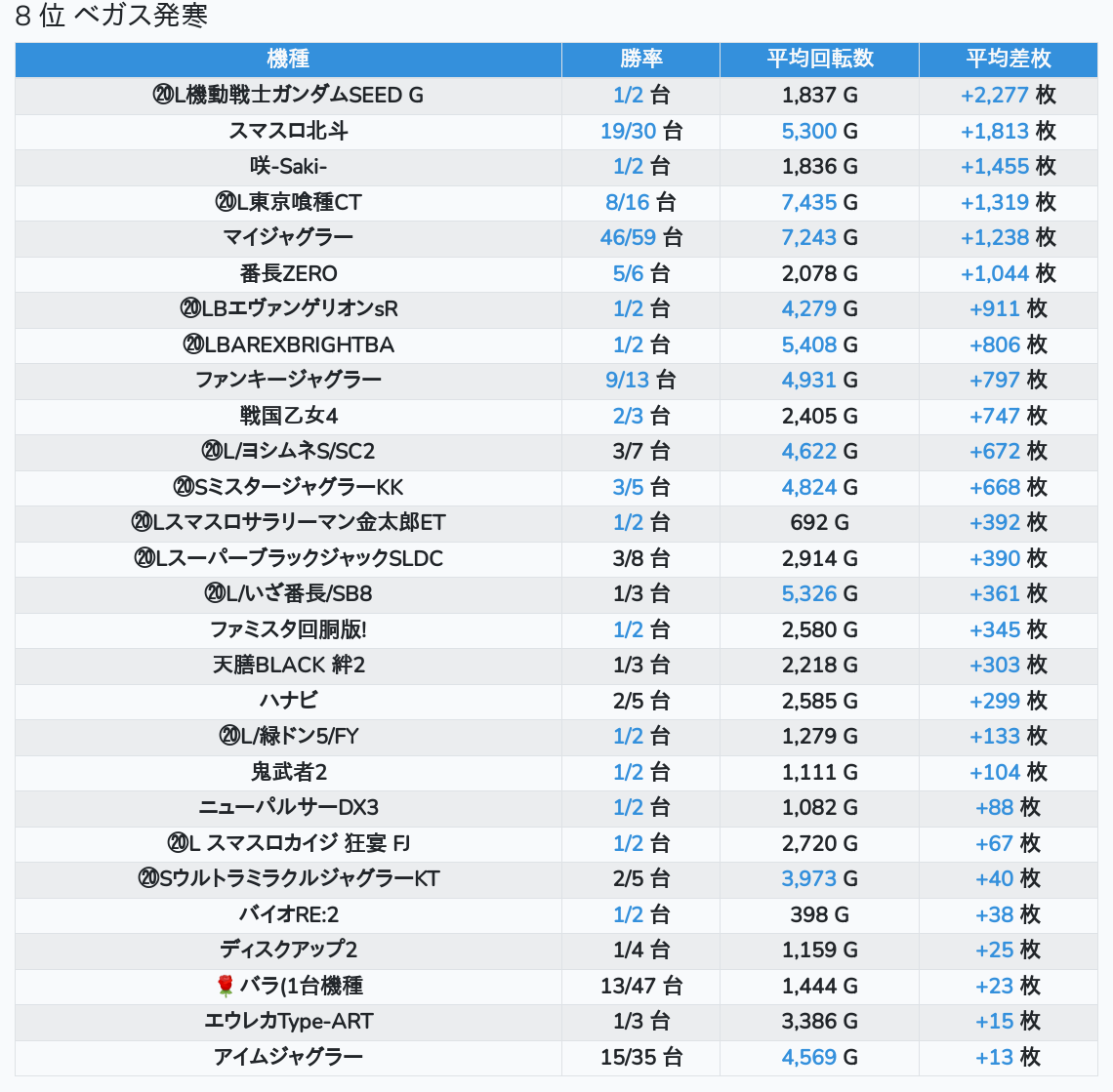Select the スマスロ北斗 machine name
The height and width of the screenshot is (1092, 1113).
(288, 131)
